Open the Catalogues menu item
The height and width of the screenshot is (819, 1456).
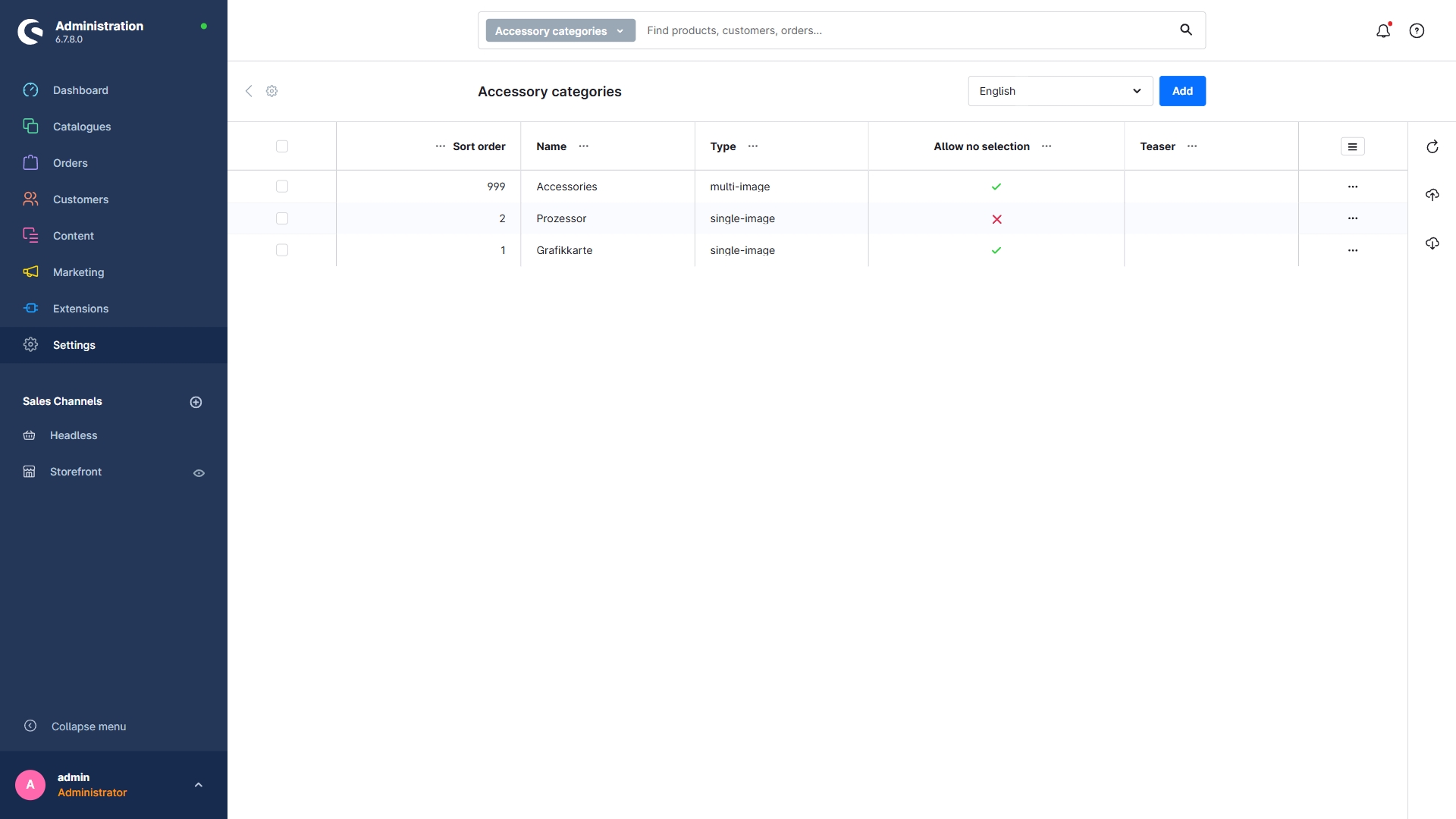point(82,127)
